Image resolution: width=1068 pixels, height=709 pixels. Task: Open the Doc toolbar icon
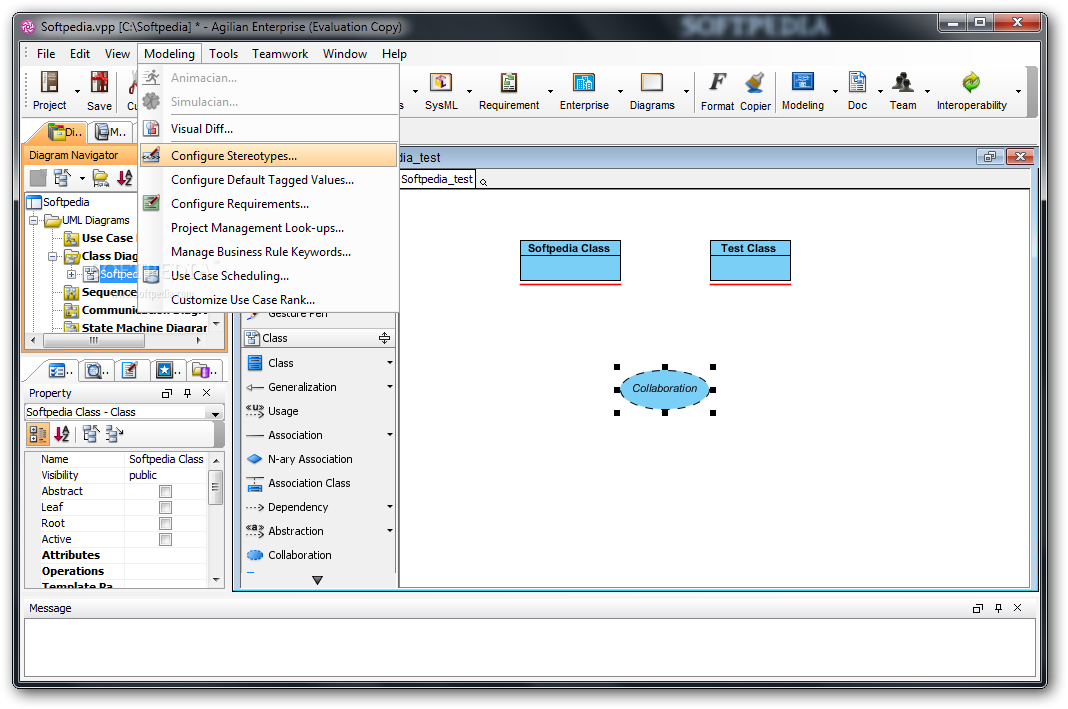(x=857, y=82)
